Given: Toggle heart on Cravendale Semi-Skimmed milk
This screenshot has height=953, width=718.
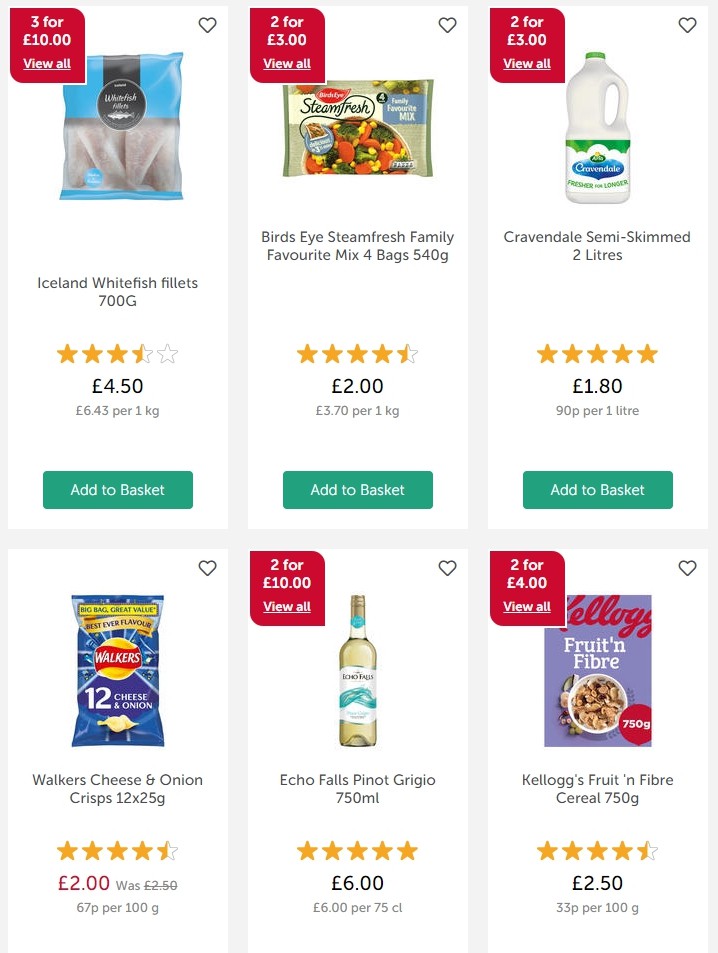Looking at the screenshot, I should point(687,25).
